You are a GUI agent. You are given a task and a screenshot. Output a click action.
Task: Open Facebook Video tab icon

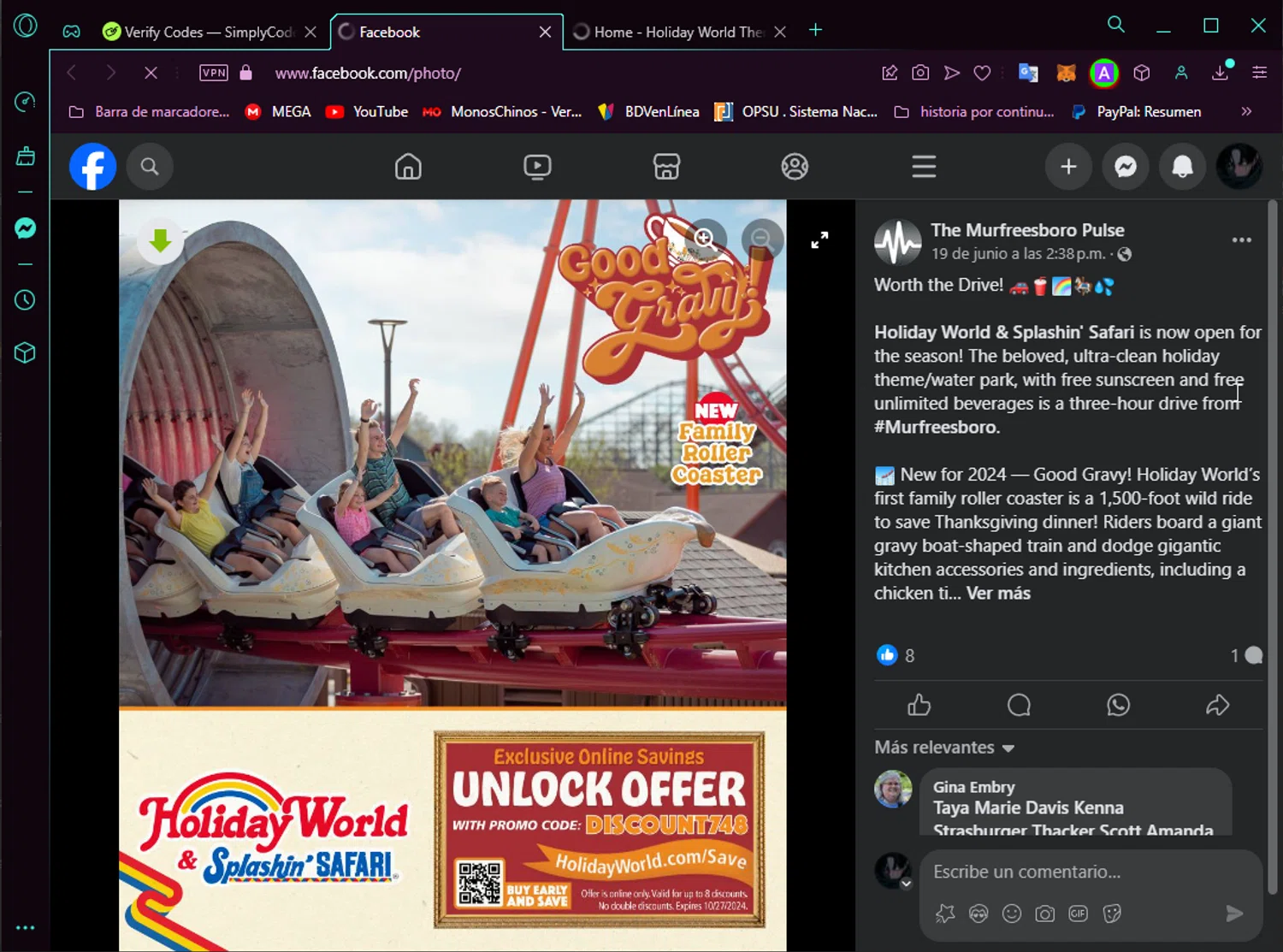537,167
